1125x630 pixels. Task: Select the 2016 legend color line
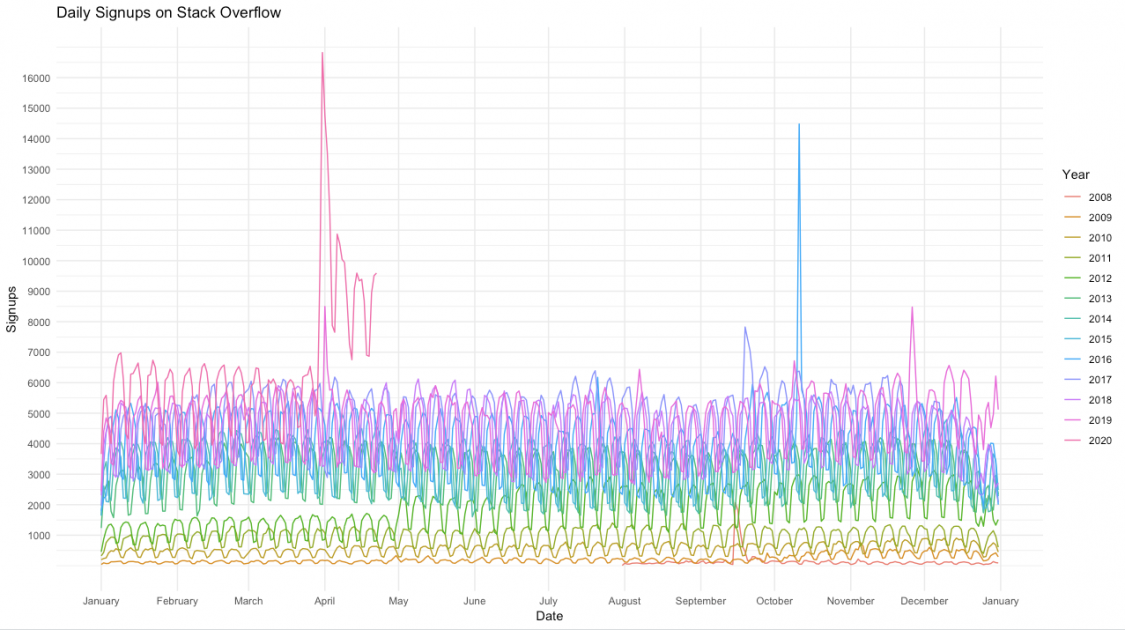coord(1073,359)
